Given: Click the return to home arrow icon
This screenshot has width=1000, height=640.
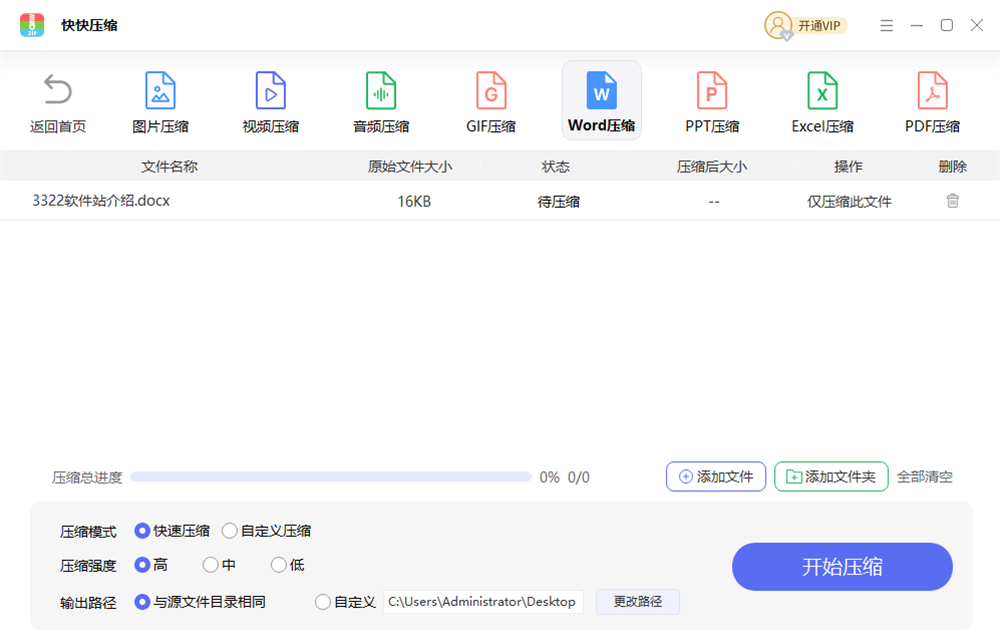Looking at the screenshot, I should [x=58, y=91].
